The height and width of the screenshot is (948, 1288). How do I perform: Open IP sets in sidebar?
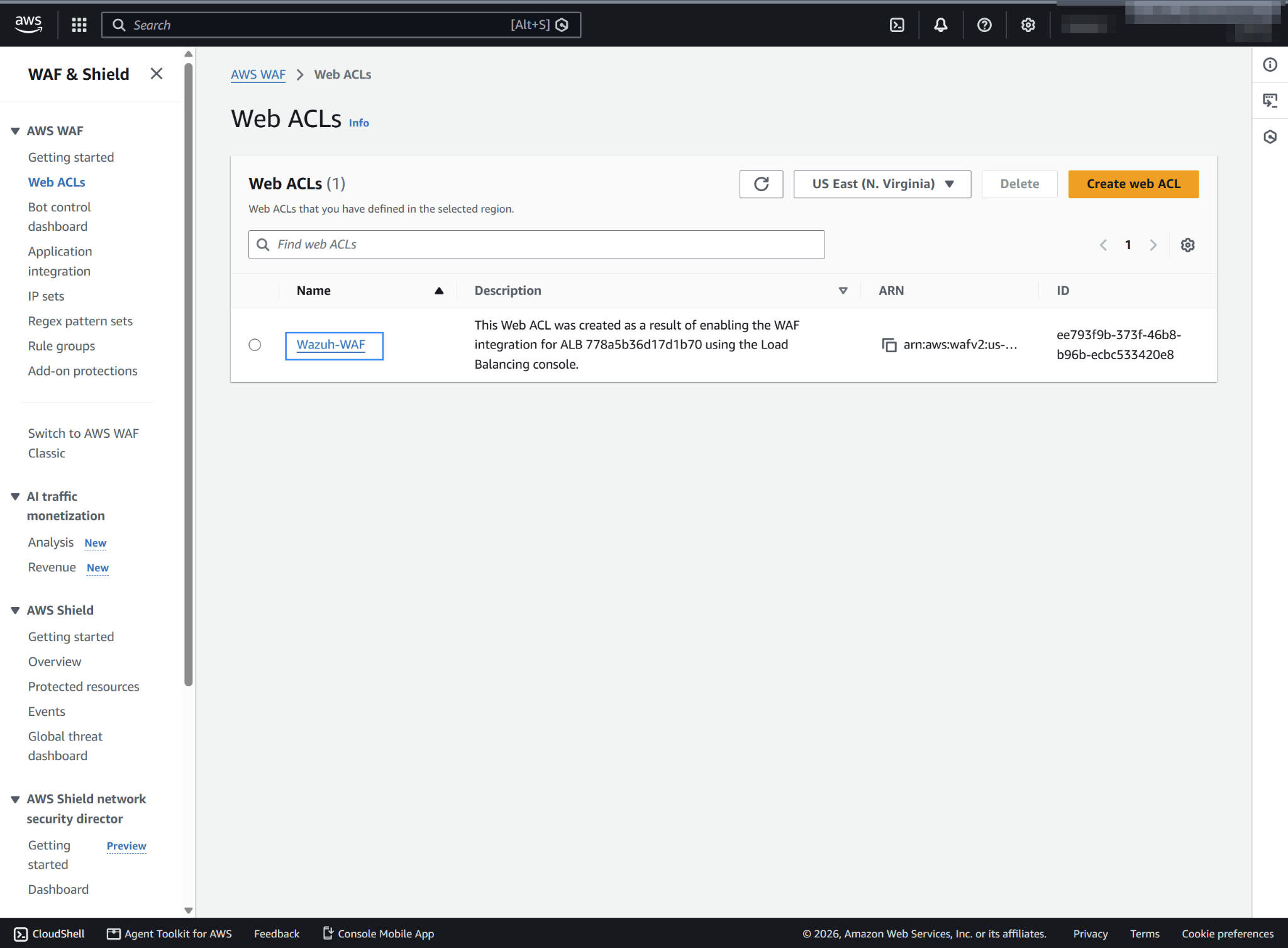pyautogui.click(x=46, y=296)
